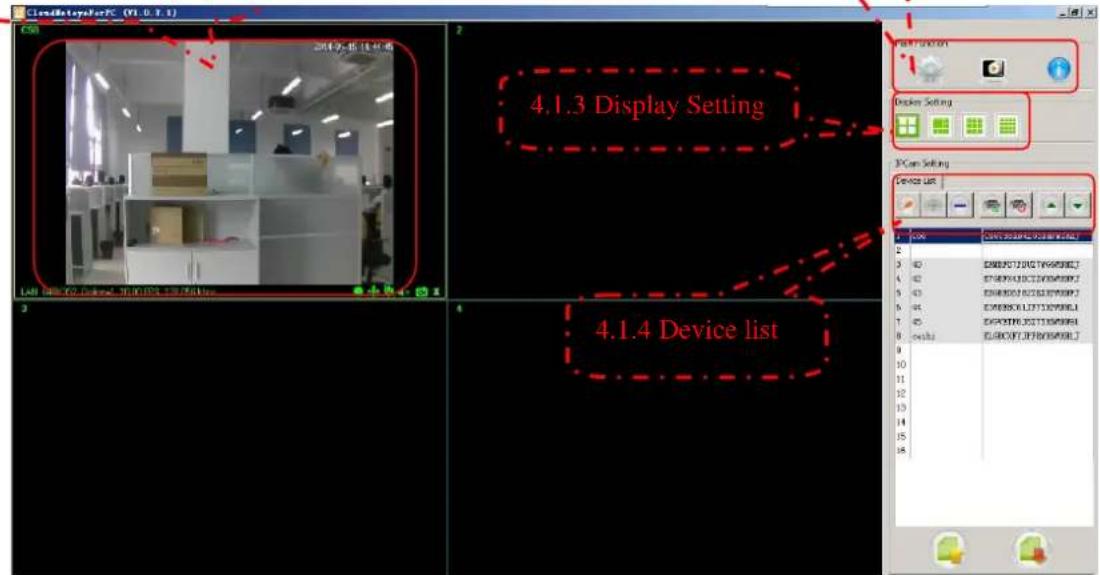Viewport: 1100px width, 575px height.
Task: Select empty video window 2
Action: pos(664,161)
